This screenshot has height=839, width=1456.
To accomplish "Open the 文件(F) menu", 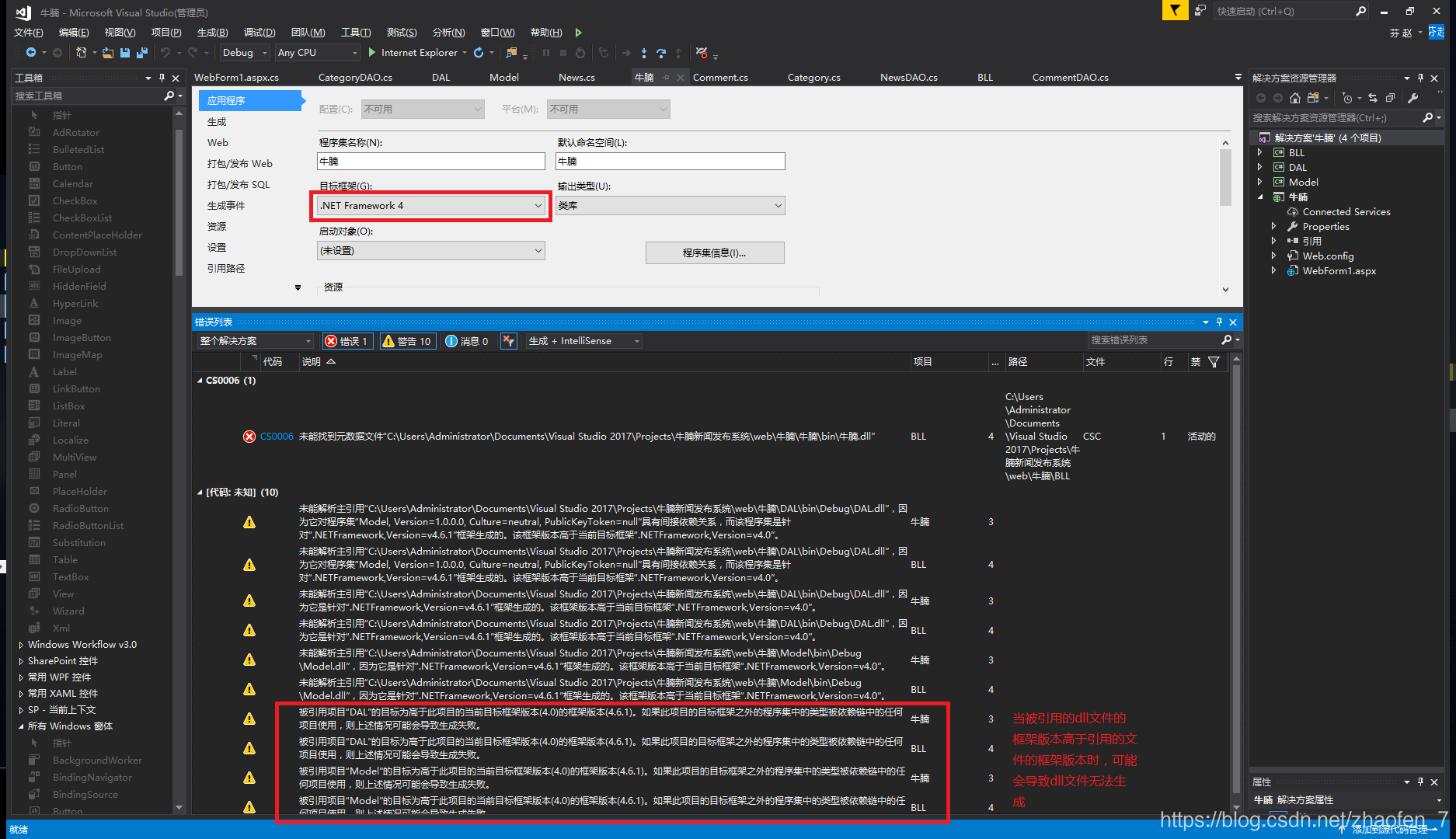I will pyautogui.click(x=28, y=33).
